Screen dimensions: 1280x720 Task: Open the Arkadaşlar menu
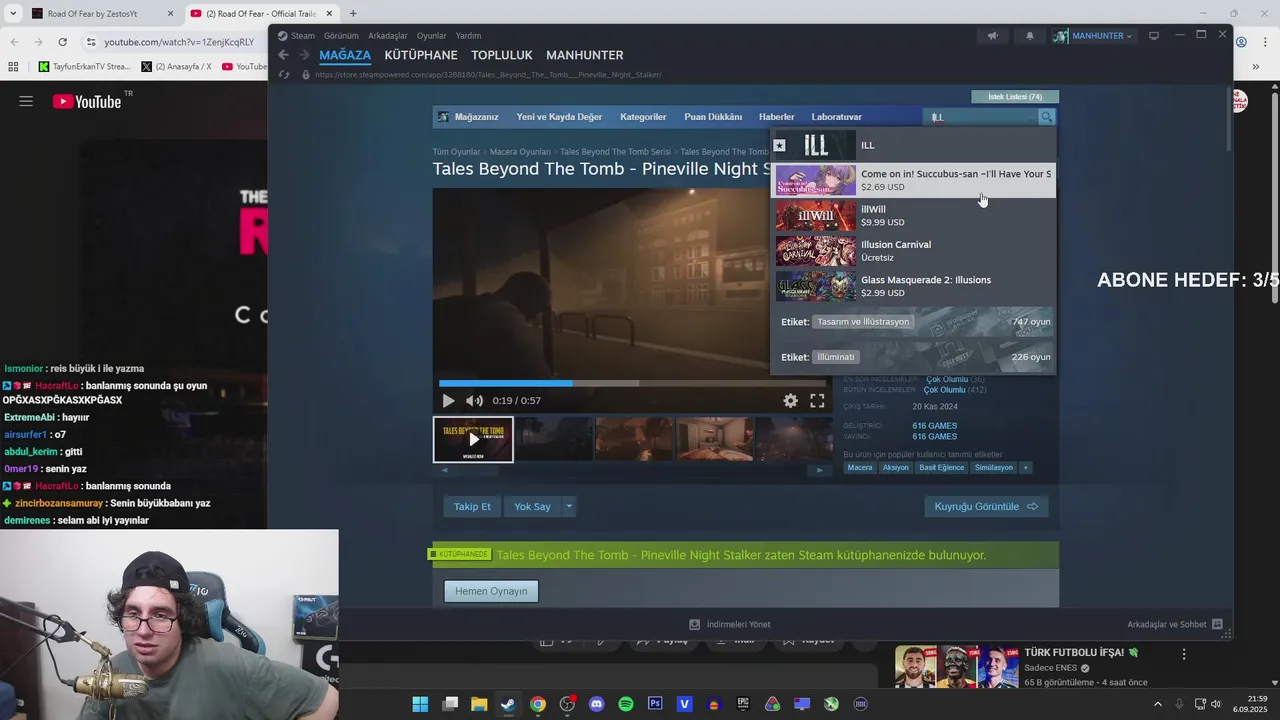388,36
